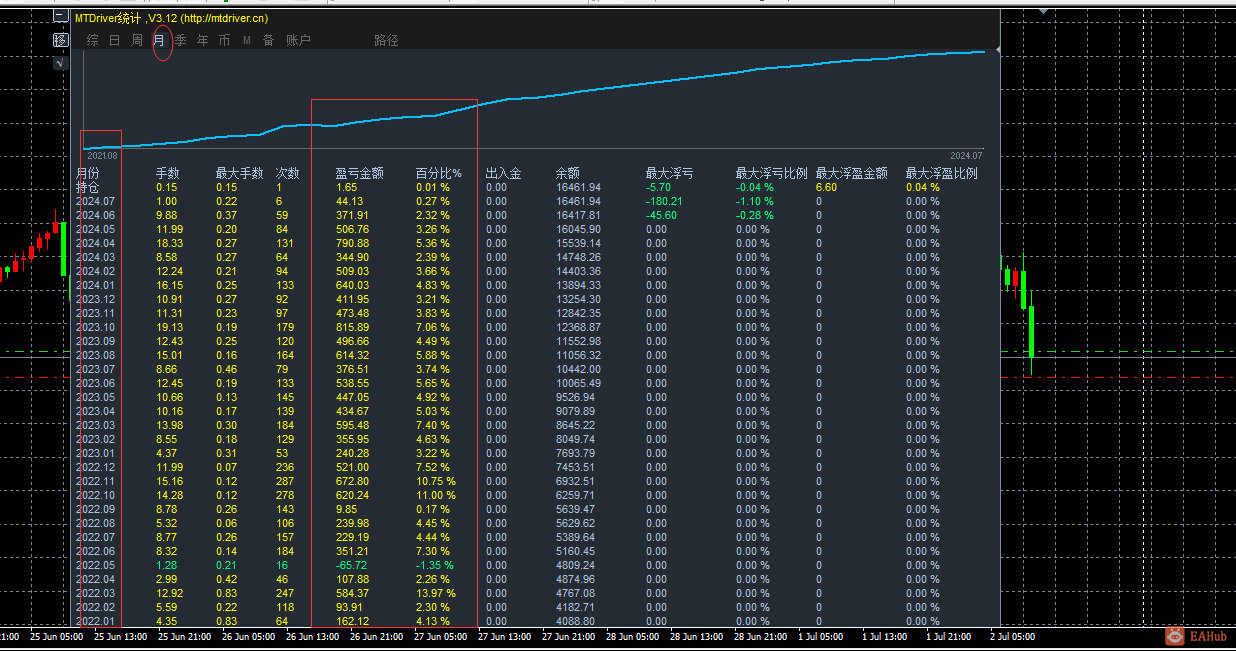Select the 币 currency tab
The image size is (1236, 651).
[x=224, y=40]
